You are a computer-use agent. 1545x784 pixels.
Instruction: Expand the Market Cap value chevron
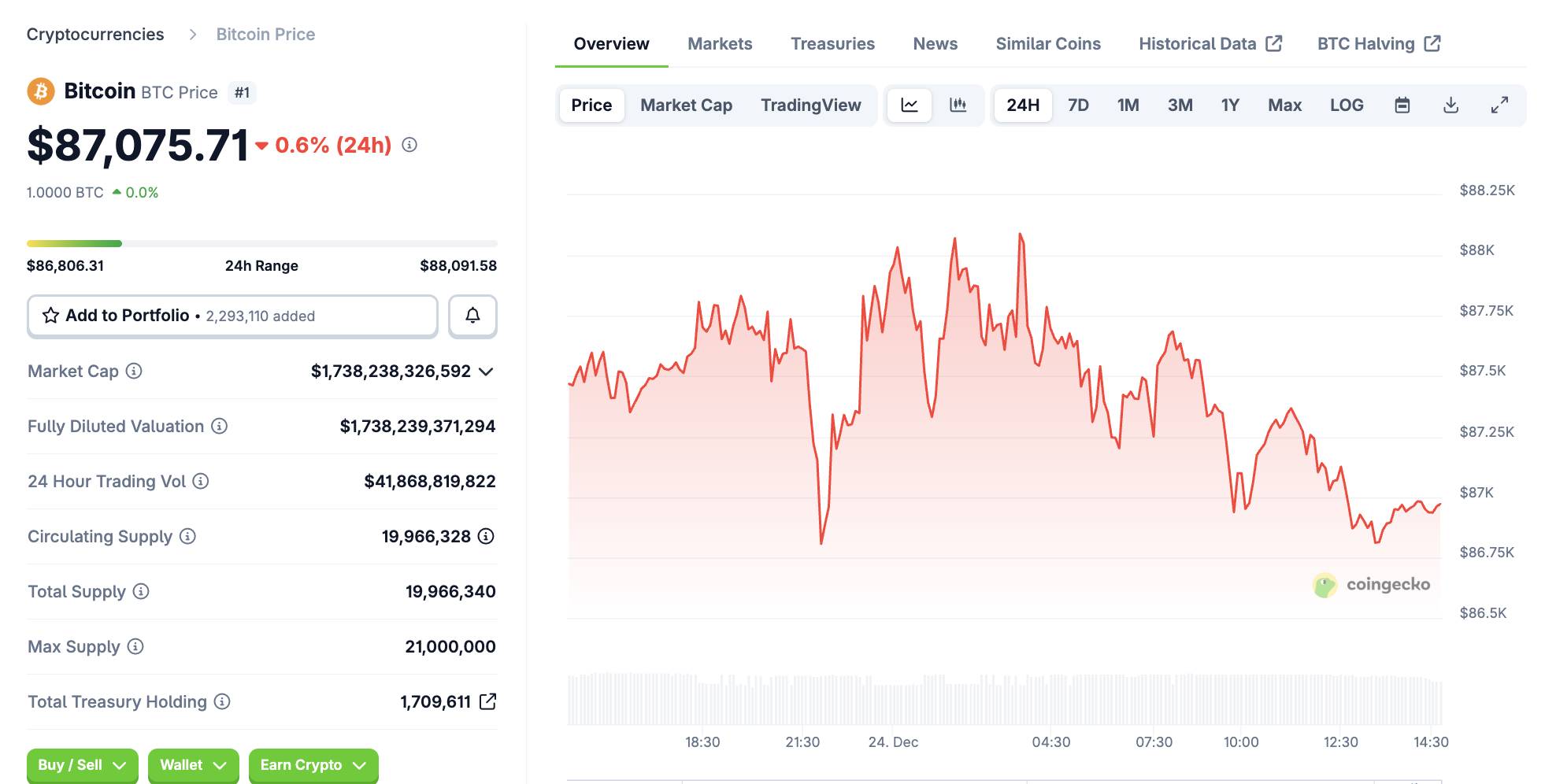pyautogui.click(x=486, y=372)
